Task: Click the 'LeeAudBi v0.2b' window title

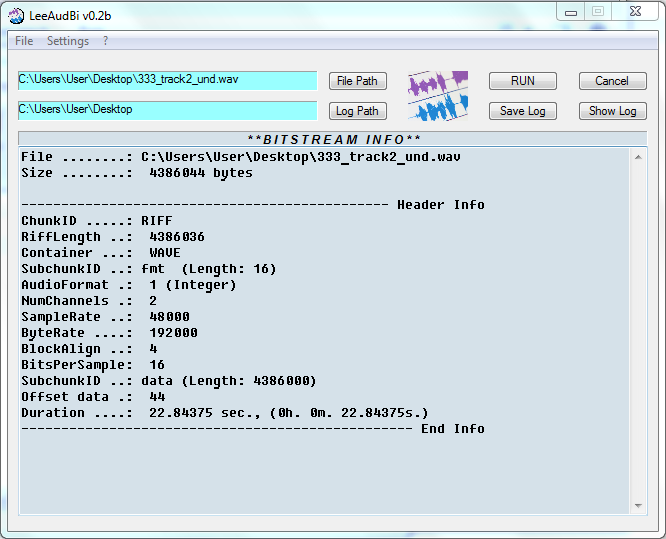Action: pos(70,16)
